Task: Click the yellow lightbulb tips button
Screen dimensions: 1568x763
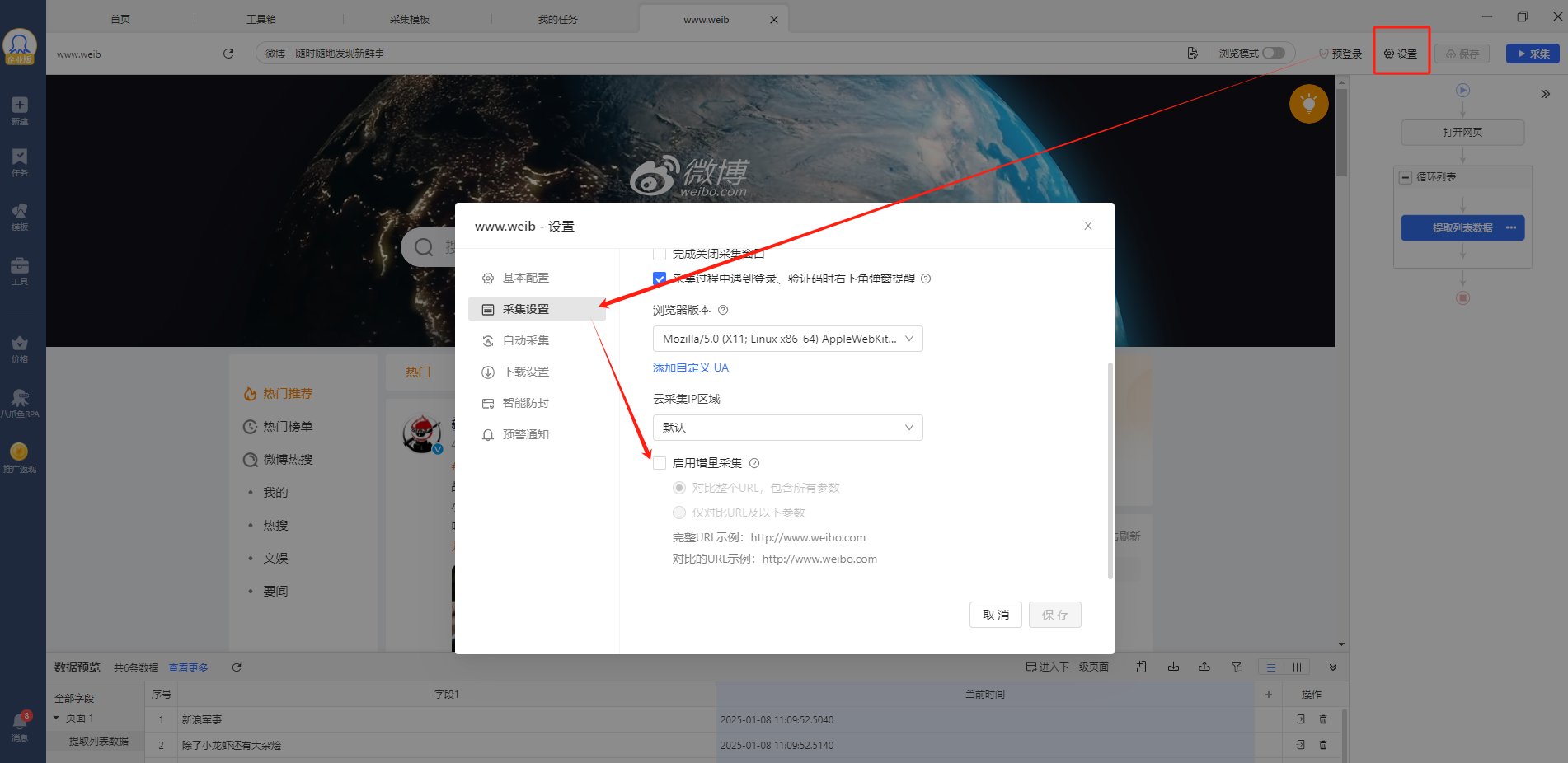Action: pyautogui.click(x=1308, y=104)
